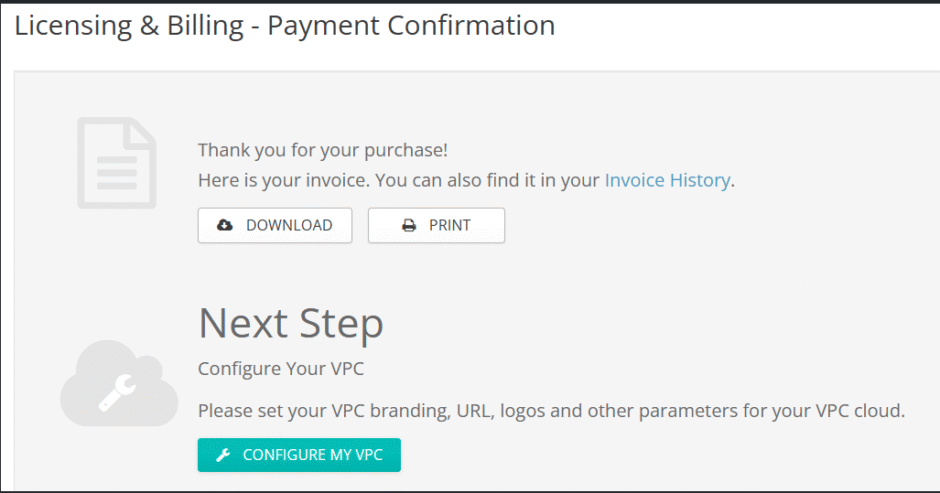Select the "Thank you for your purchase!" message
This screenshot has width=940, height=493.
(x=322, y=150)
